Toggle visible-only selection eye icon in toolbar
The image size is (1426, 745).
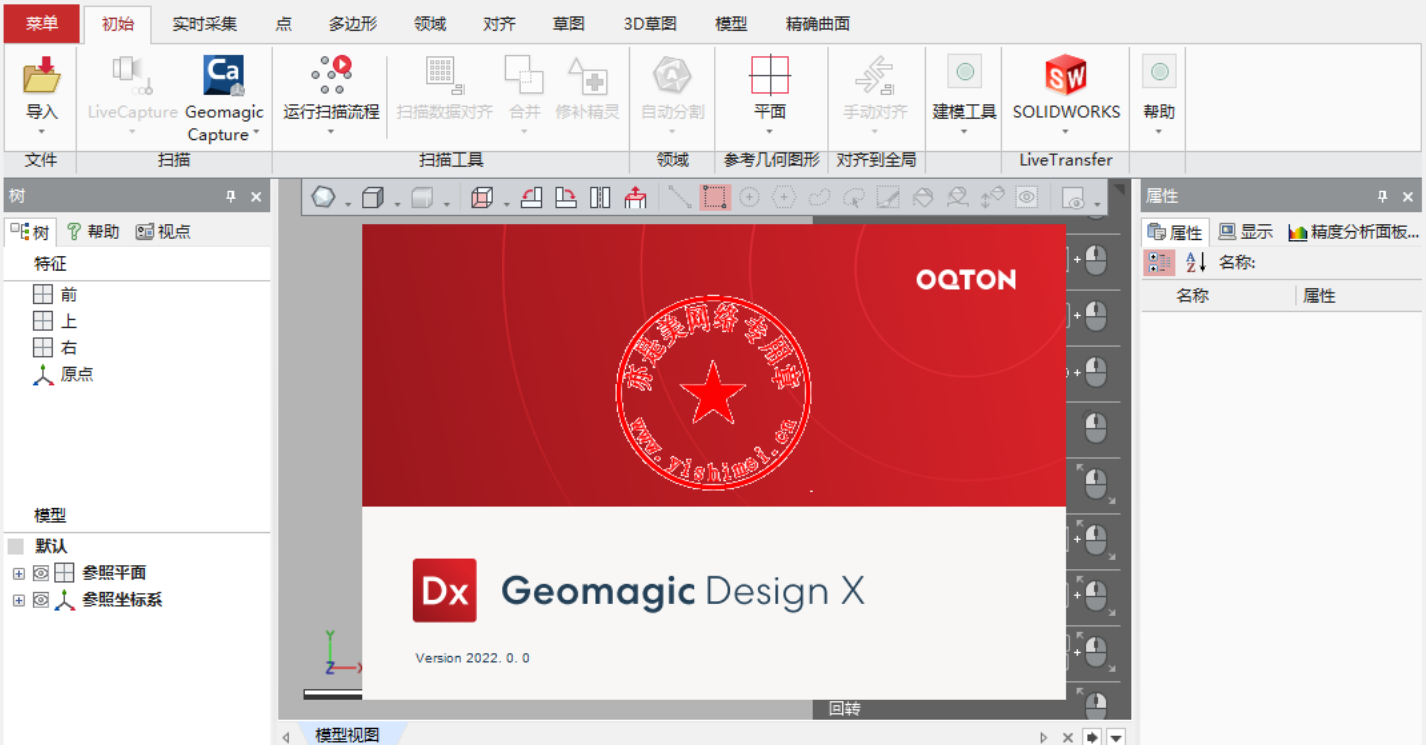point(1027,198)
